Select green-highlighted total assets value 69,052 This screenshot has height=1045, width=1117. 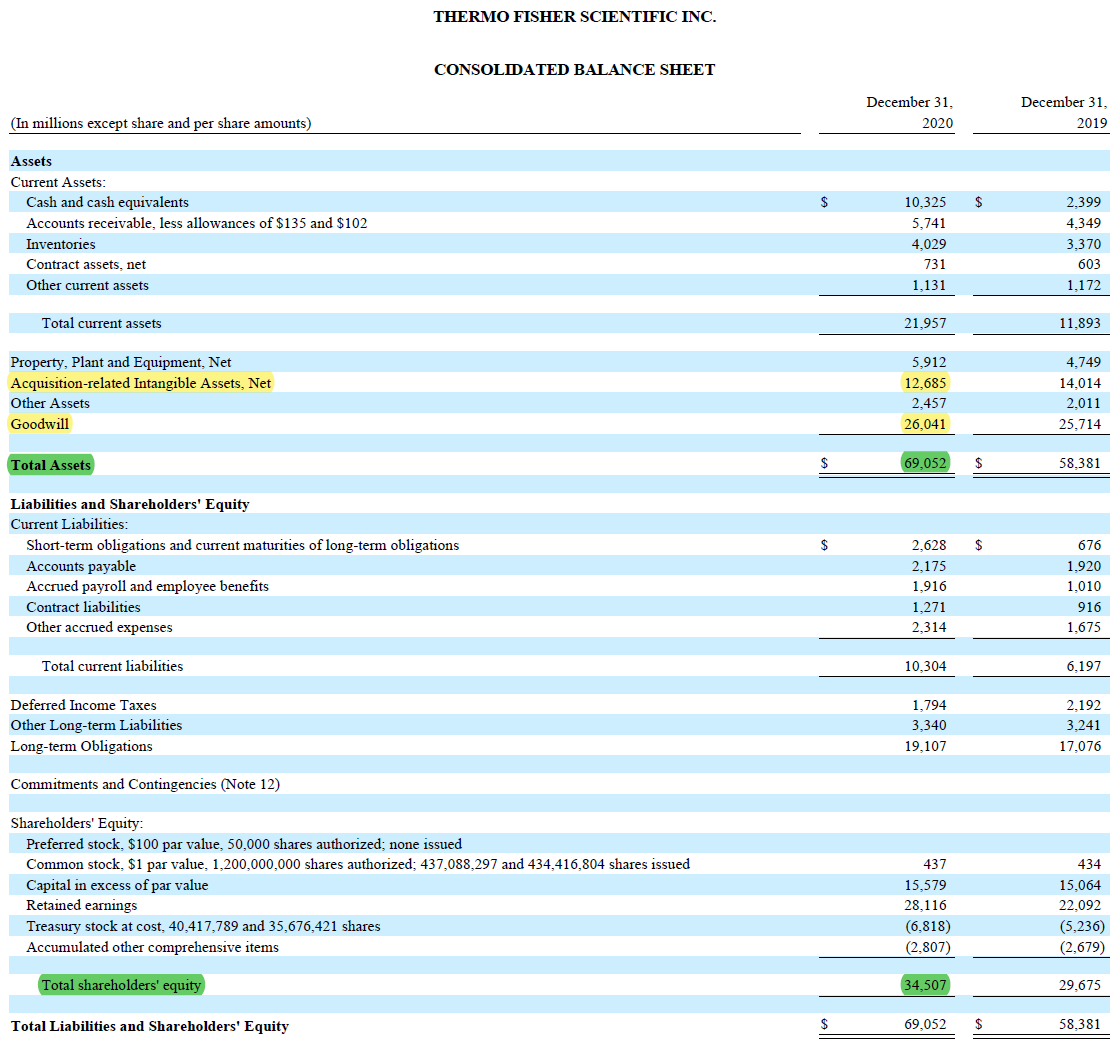(925, 463)
